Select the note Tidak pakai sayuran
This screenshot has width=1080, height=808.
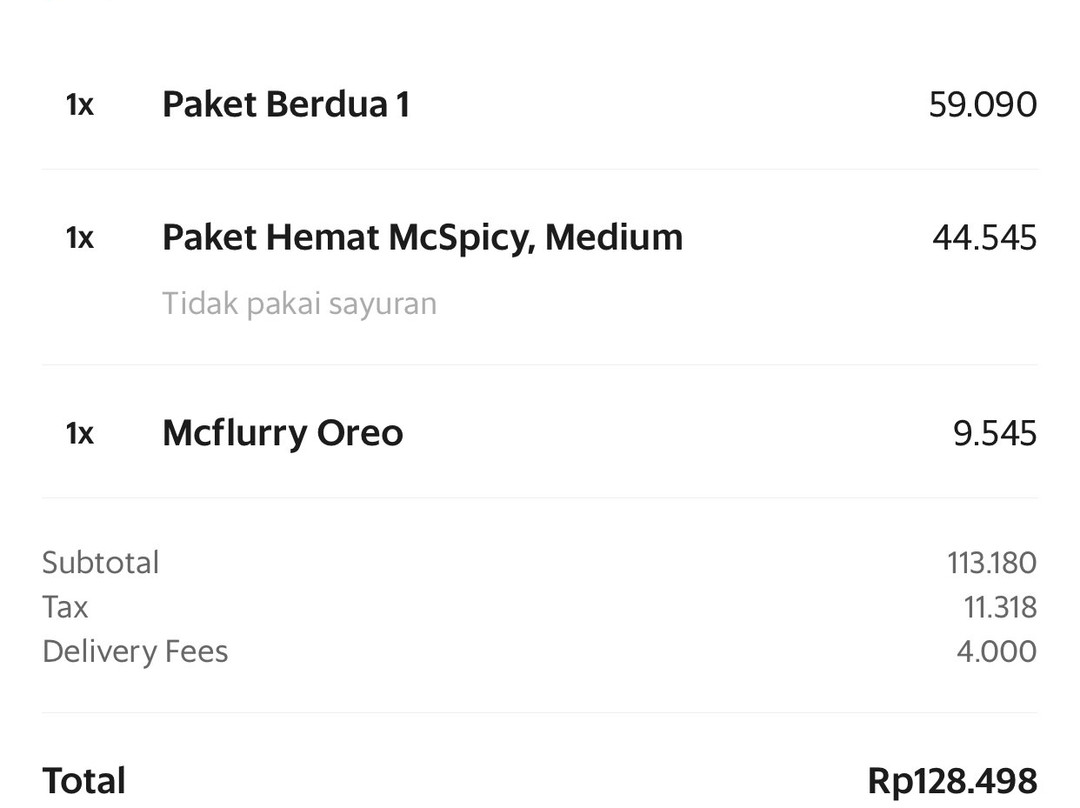point(300,304)
